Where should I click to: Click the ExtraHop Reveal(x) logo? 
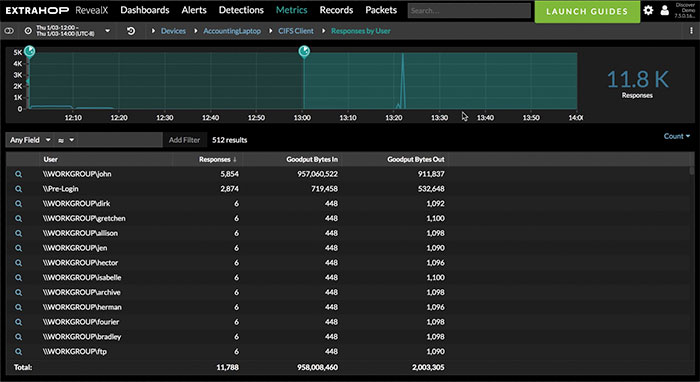pyautogui.click(x=57, y=10)
